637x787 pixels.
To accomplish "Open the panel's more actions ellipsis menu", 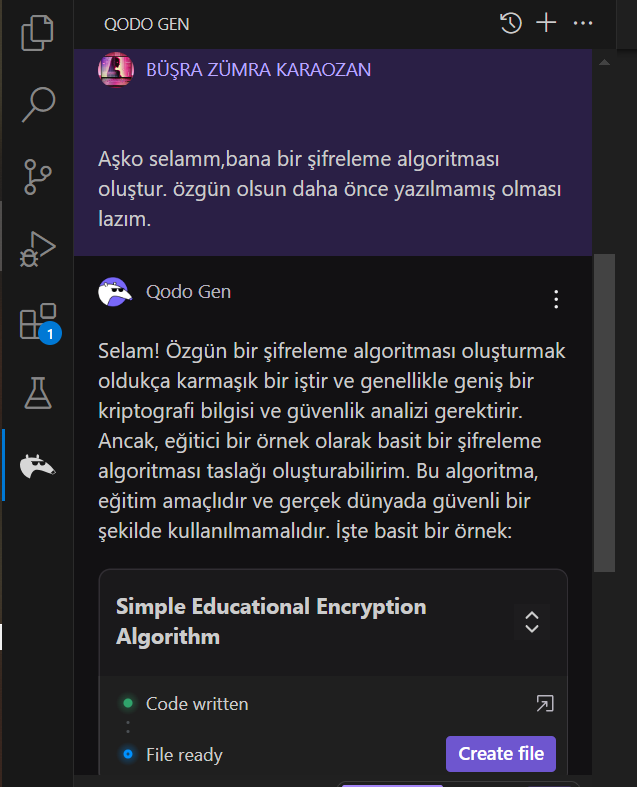I will [583, 23].
